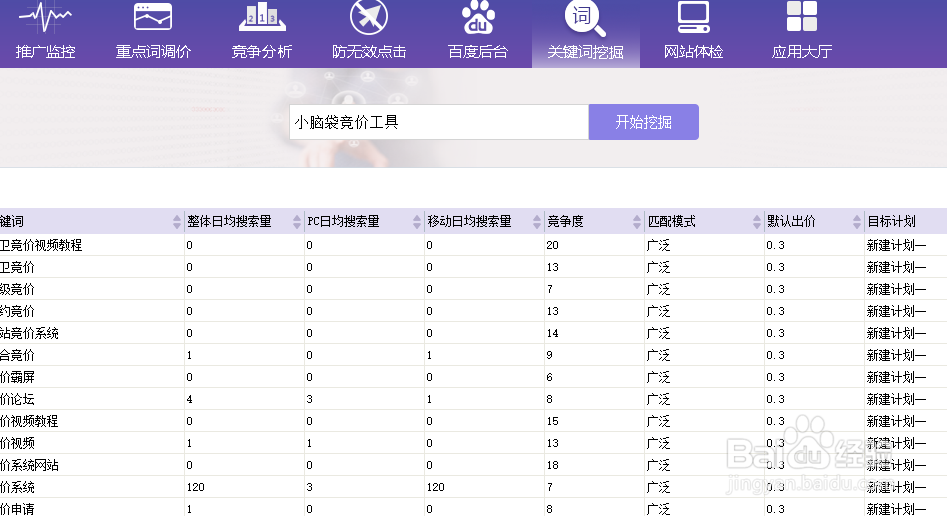Select row 价申请
The width and height of the screenshot is (947, 516).
pyautogui.click(x=474, y=509)
